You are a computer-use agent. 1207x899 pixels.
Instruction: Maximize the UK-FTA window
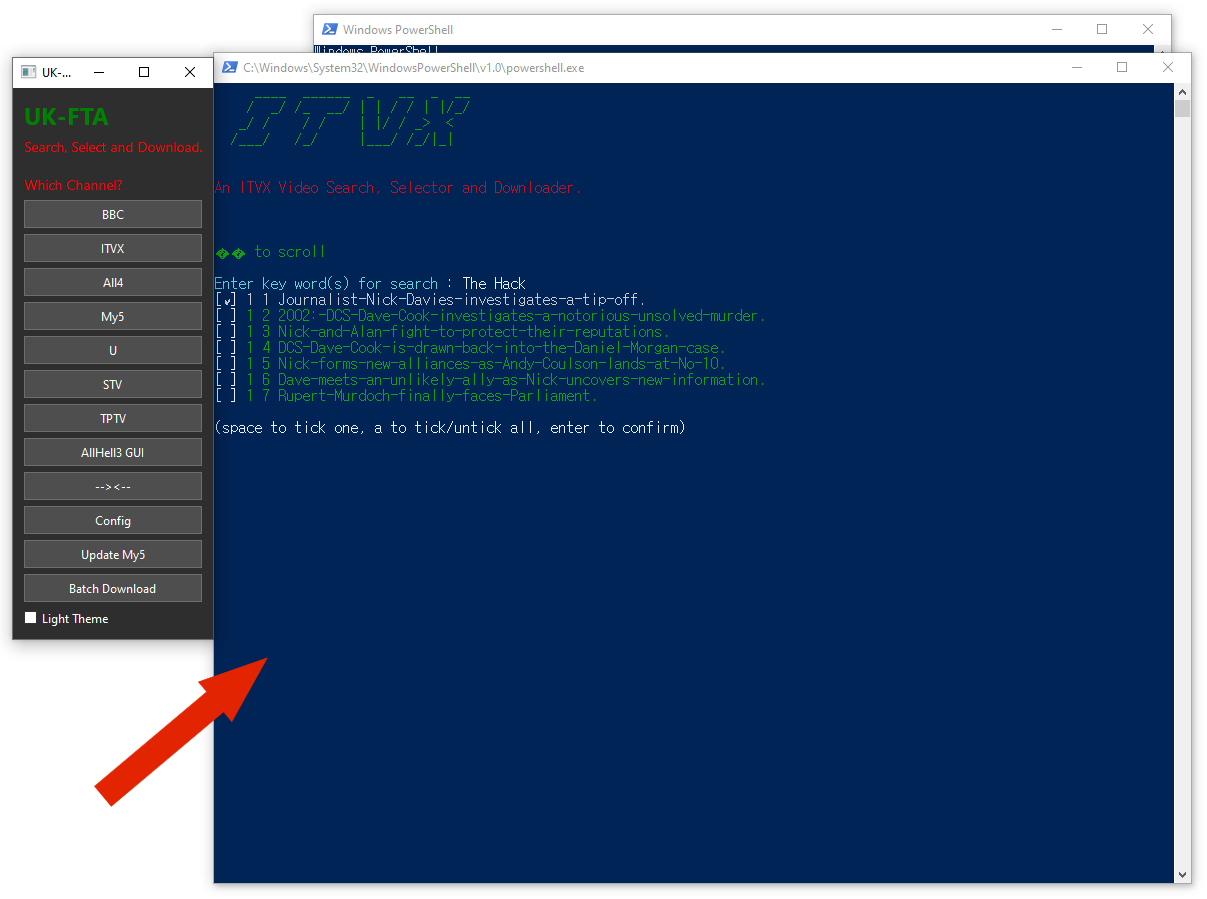click(144, 72)
